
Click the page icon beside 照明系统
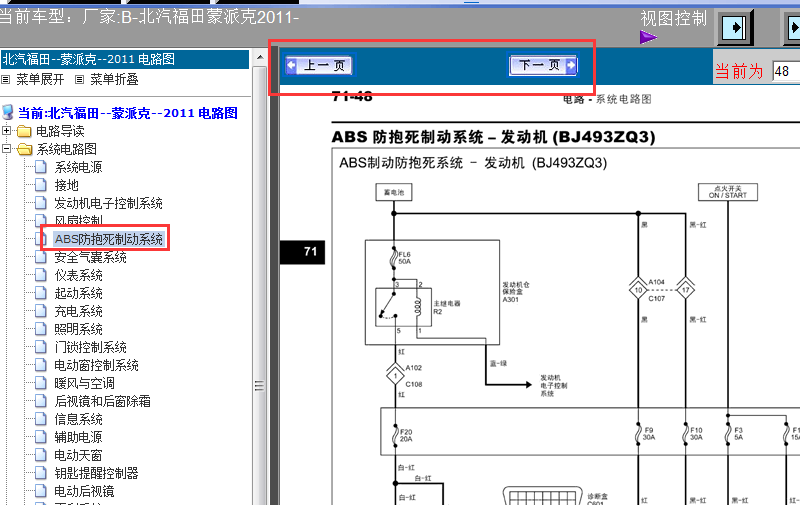pos(40,329)
